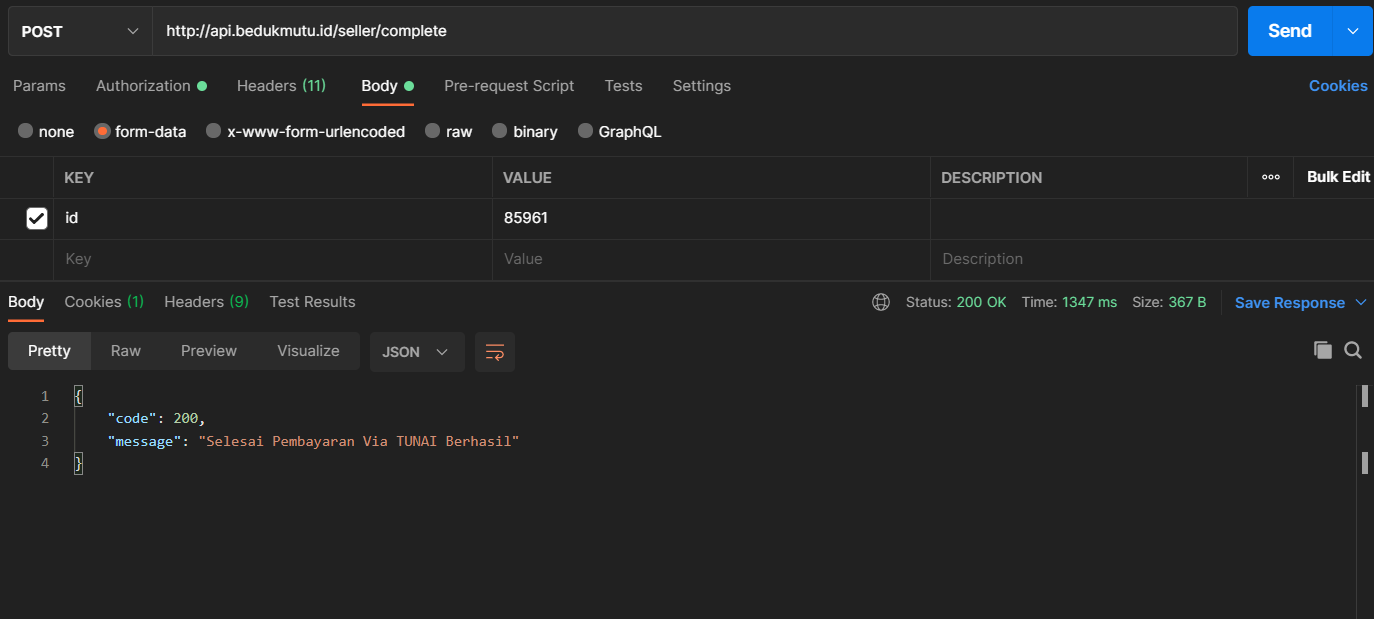Open the Cookies link
This screenshot has width=1374, height=619.
point(1337,86)
